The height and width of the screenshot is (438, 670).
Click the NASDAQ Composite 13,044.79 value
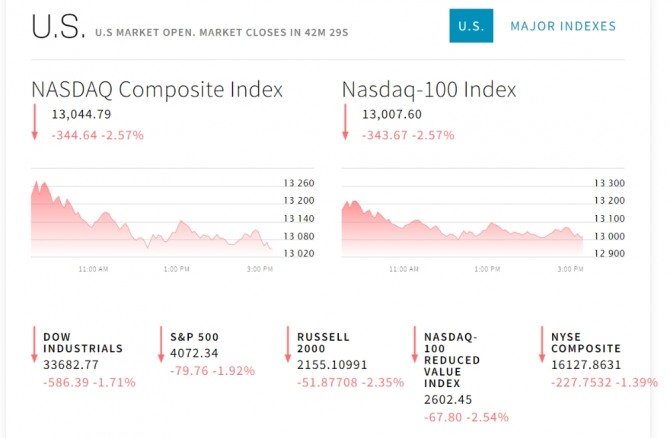[x=81, y=114]
